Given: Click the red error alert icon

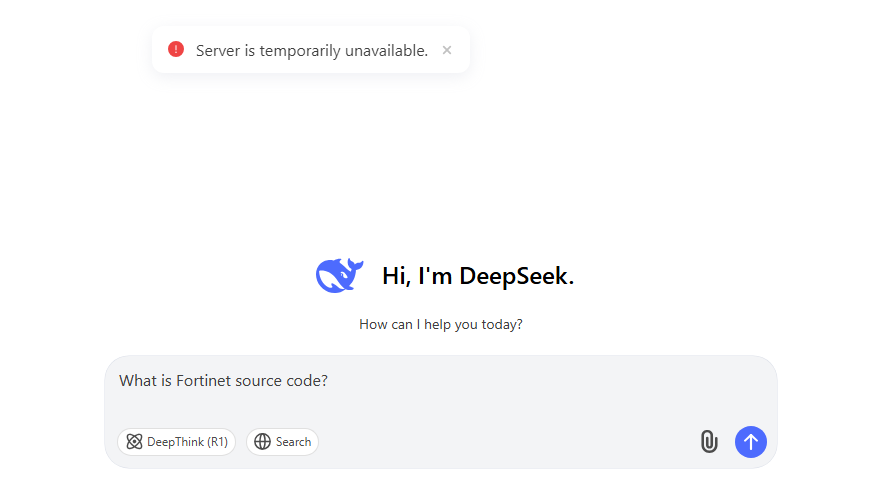Looking at the screenshot, I should 176,49.
